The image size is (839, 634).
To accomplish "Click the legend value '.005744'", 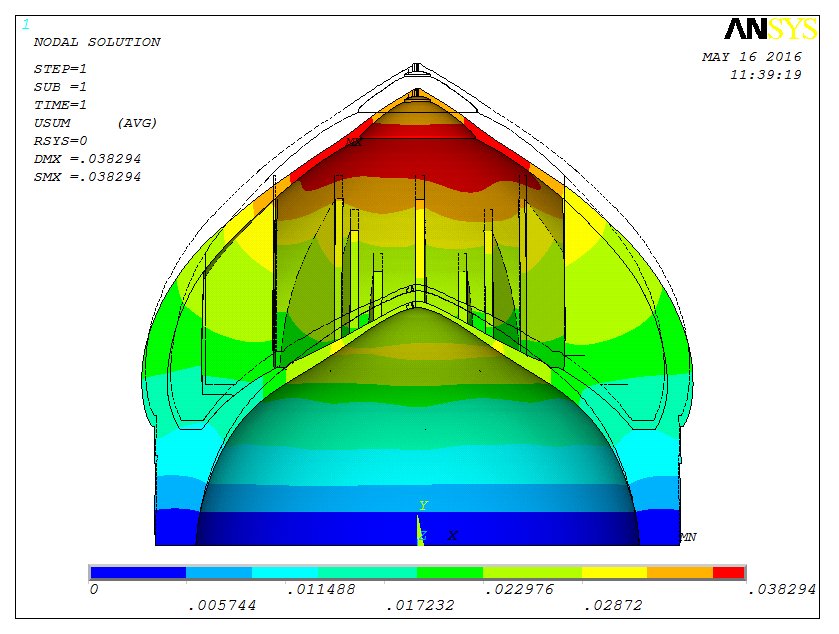I will pos(222,606).
